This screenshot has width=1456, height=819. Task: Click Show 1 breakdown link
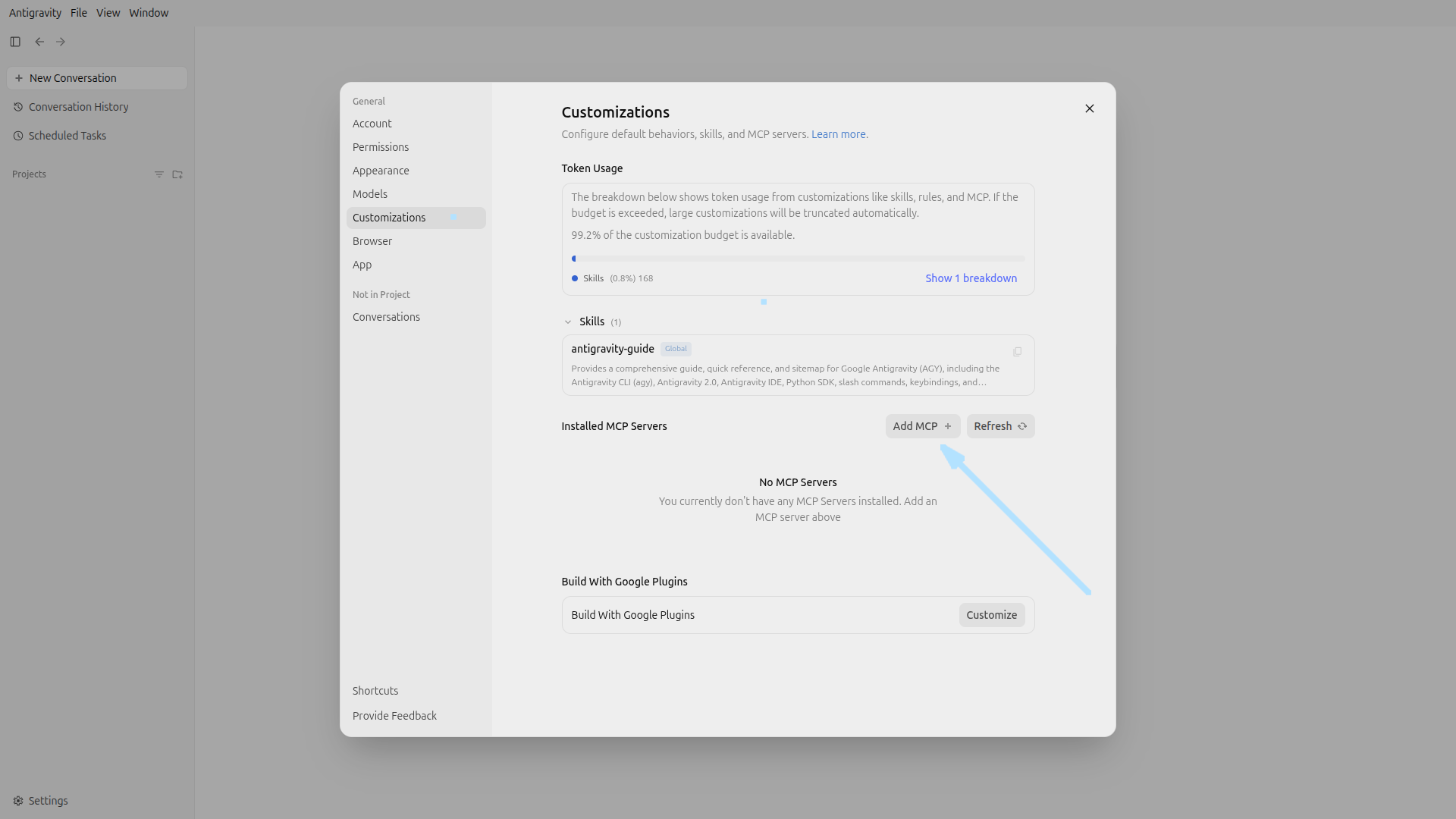pos(971,278)
